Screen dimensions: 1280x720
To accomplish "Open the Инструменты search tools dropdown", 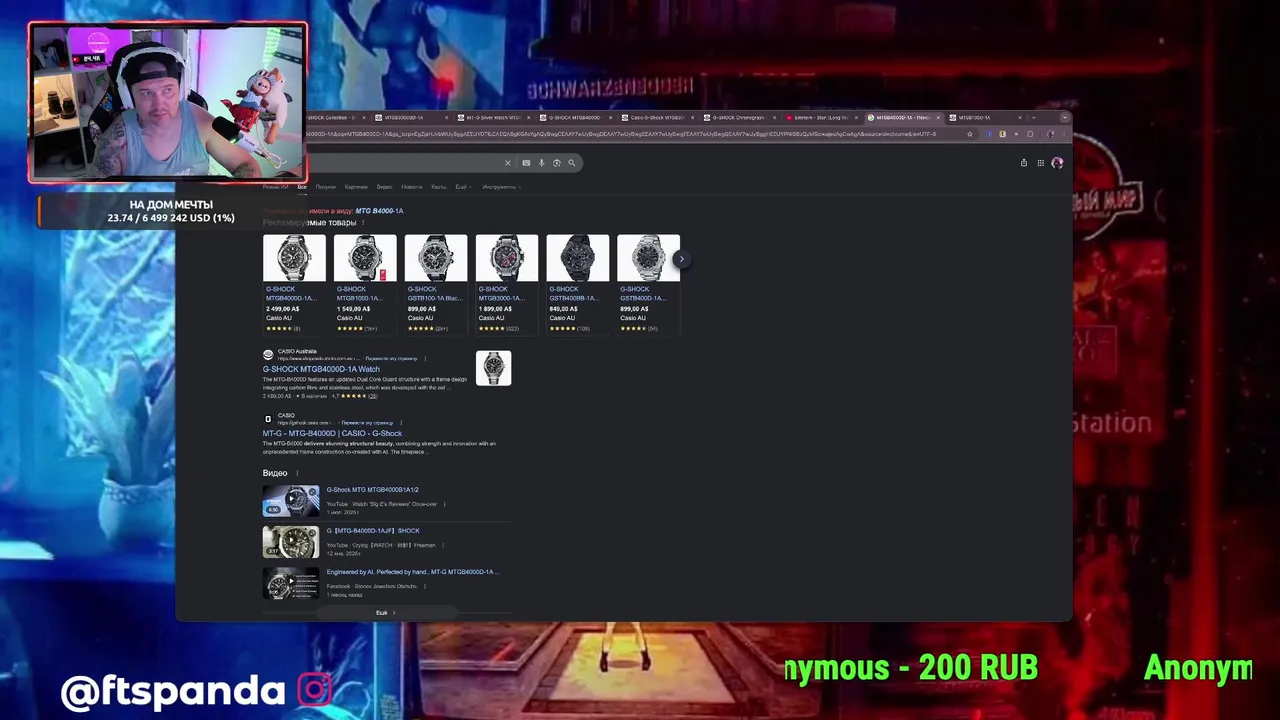I will pos(499,187).
